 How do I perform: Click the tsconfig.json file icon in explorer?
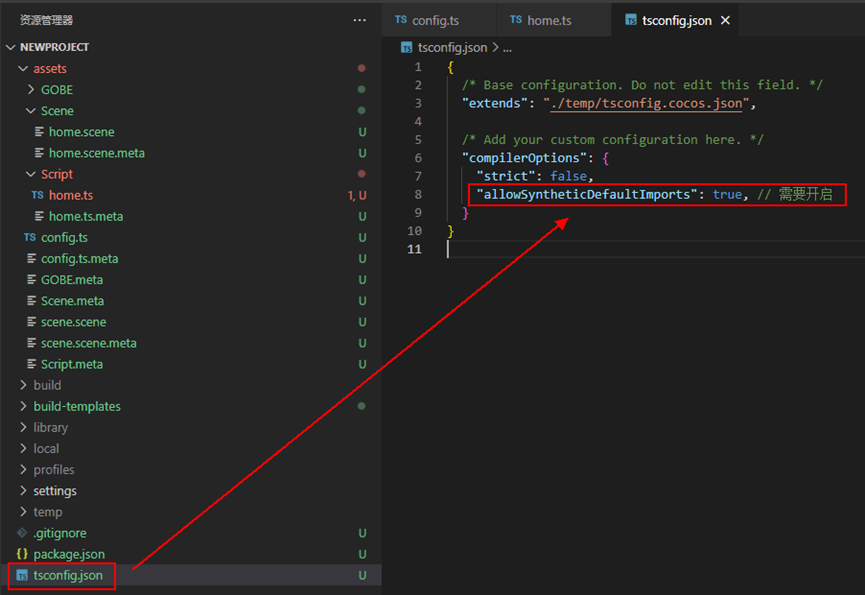coord(22,575)
